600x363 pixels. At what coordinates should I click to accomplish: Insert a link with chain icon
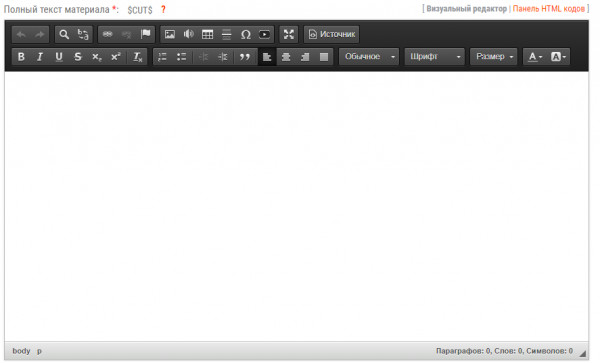(x=108, y=34)
